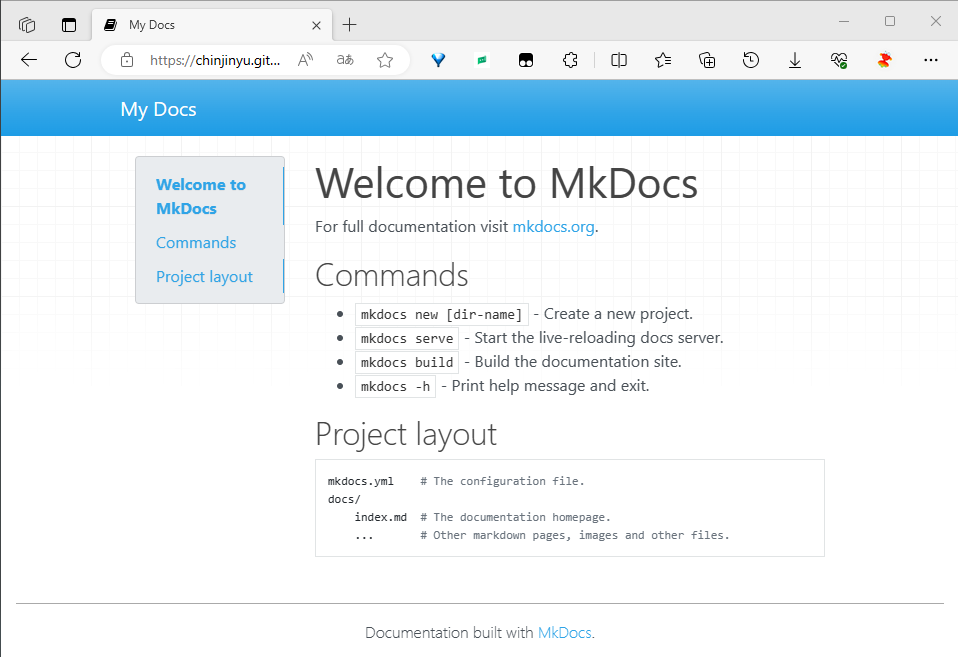
Task: Maximize the browser window
Action: point(890,21)
